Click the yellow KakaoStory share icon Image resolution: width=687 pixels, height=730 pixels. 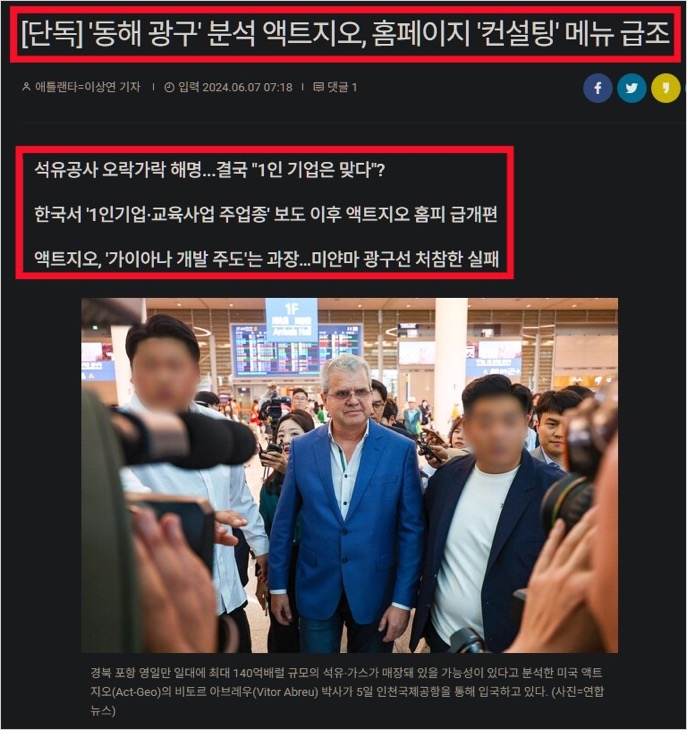click(666, 88)
